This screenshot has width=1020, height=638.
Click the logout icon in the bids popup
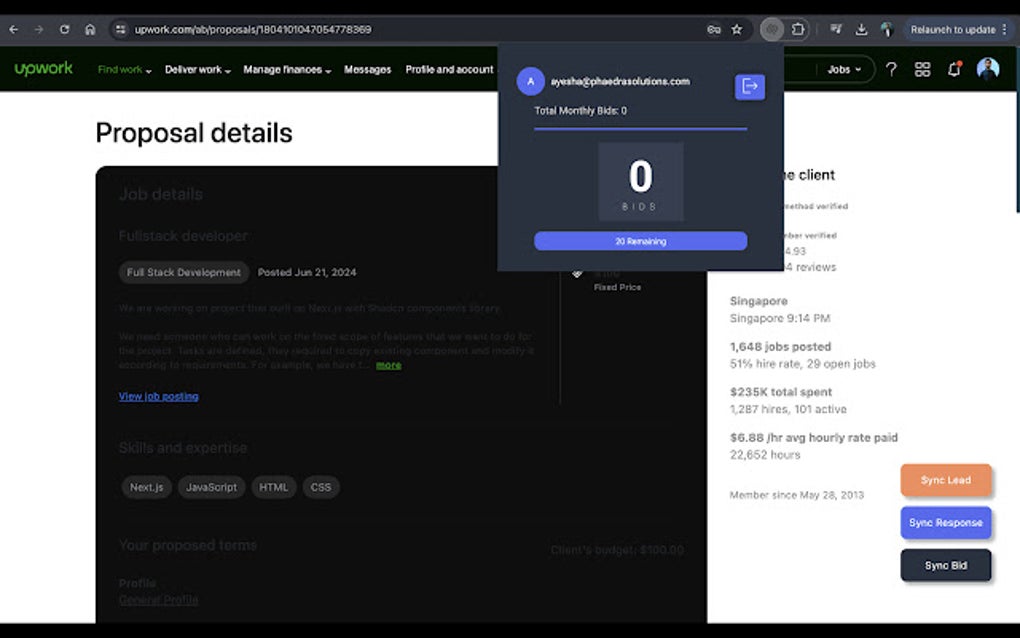[x=749, y=87]
